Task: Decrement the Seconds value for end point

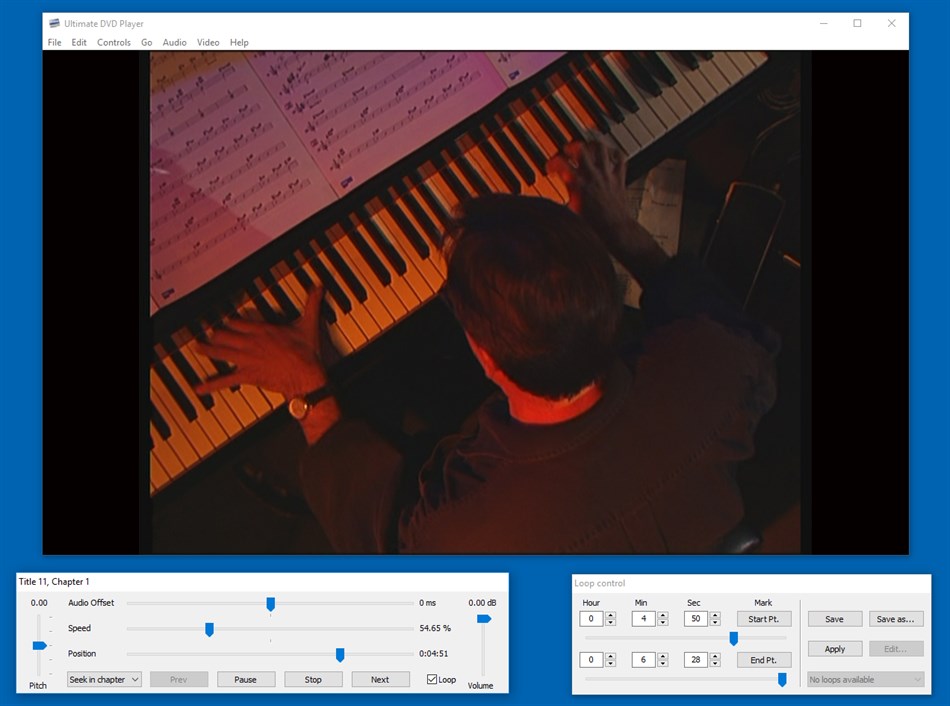Action: (714, 663)
